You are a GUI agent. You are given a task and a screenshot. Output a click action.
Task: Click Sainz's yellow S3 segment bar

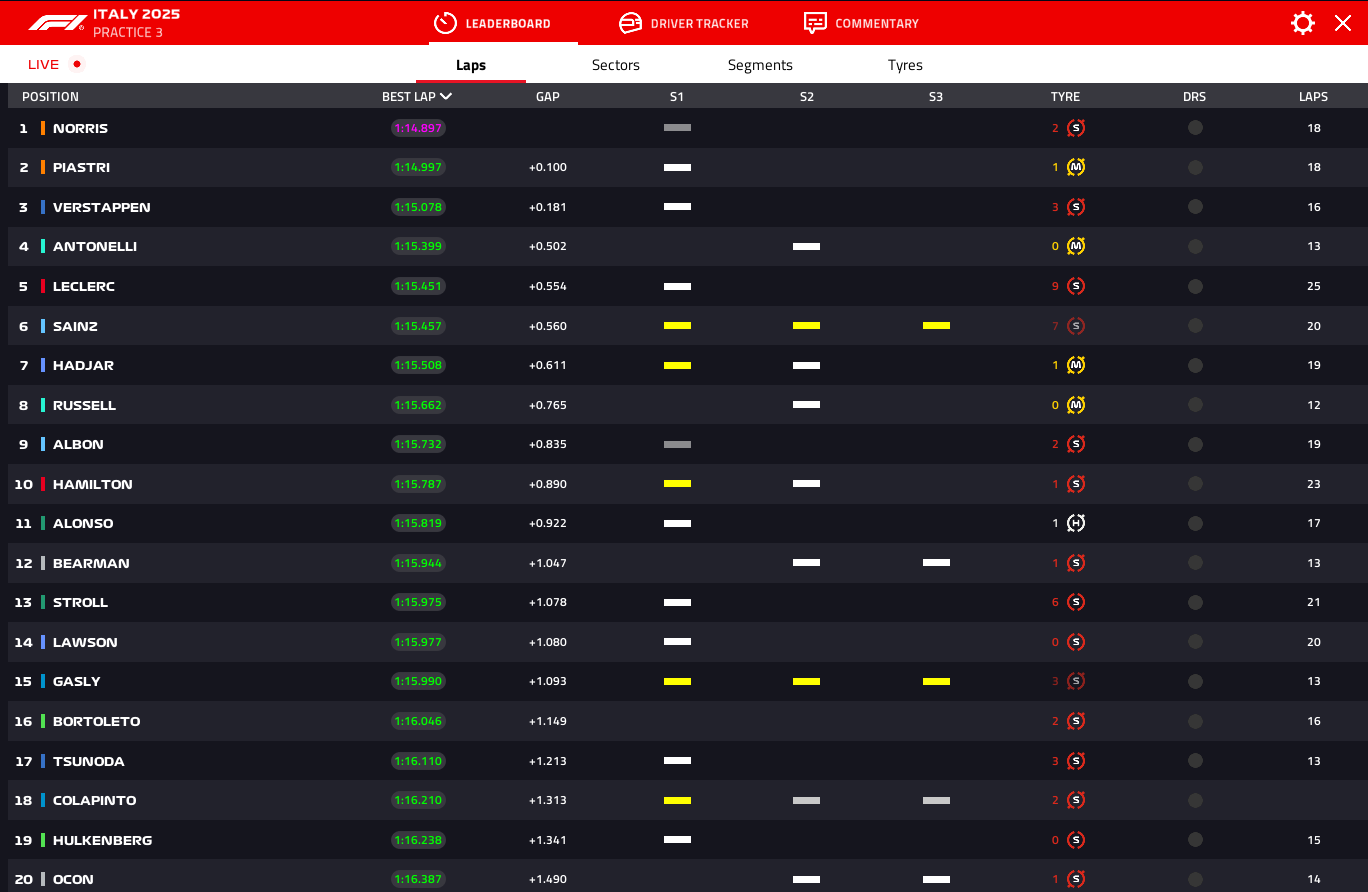[x=936, y=326]
